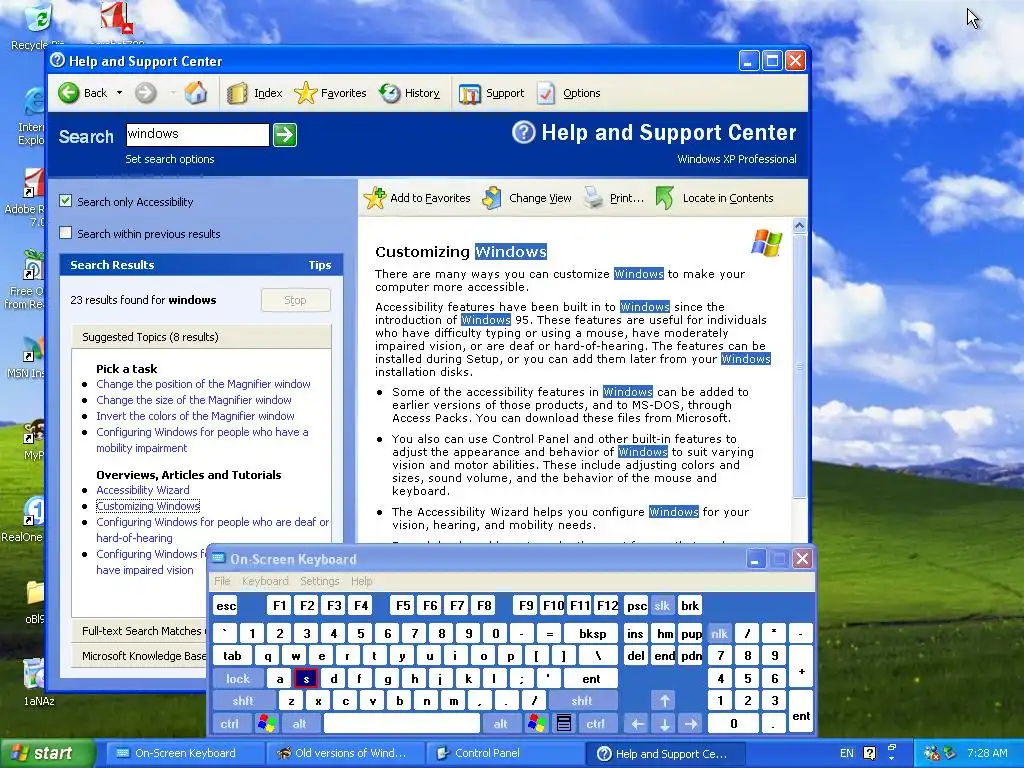Expand Microsoft Knowledge Base section
1024x768 pixels.
pos(139,656)
